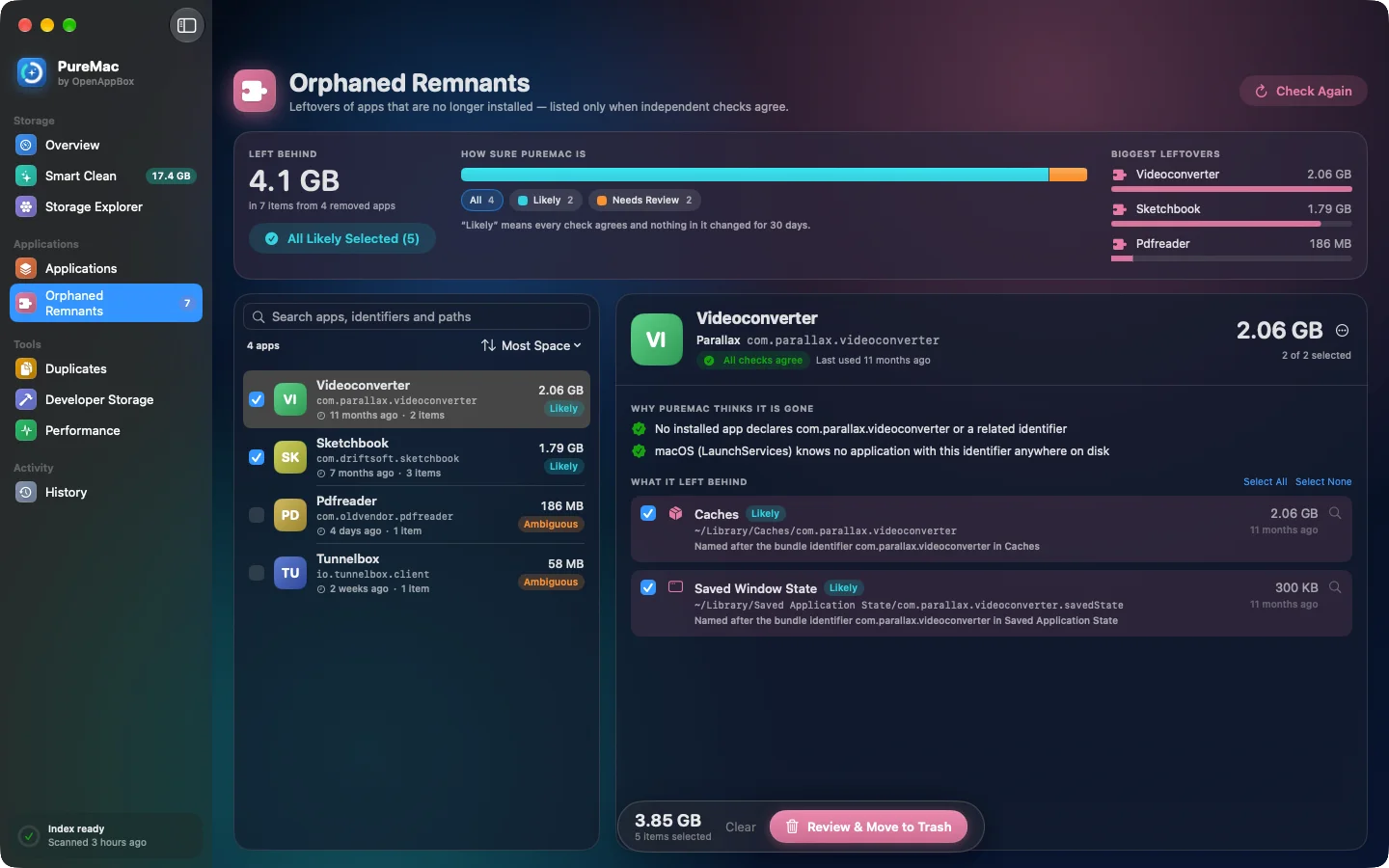The width and height of the screenshot is (1389, 868).
Task: Reveal Caches item with magnifier icon
Action: coord(1335,513)
